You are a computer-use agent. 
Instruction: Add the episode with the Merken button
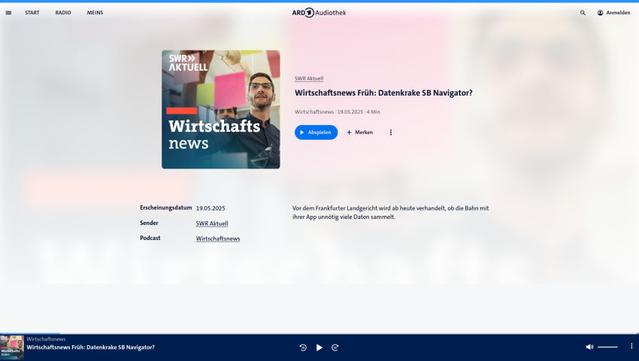point(360,132)
